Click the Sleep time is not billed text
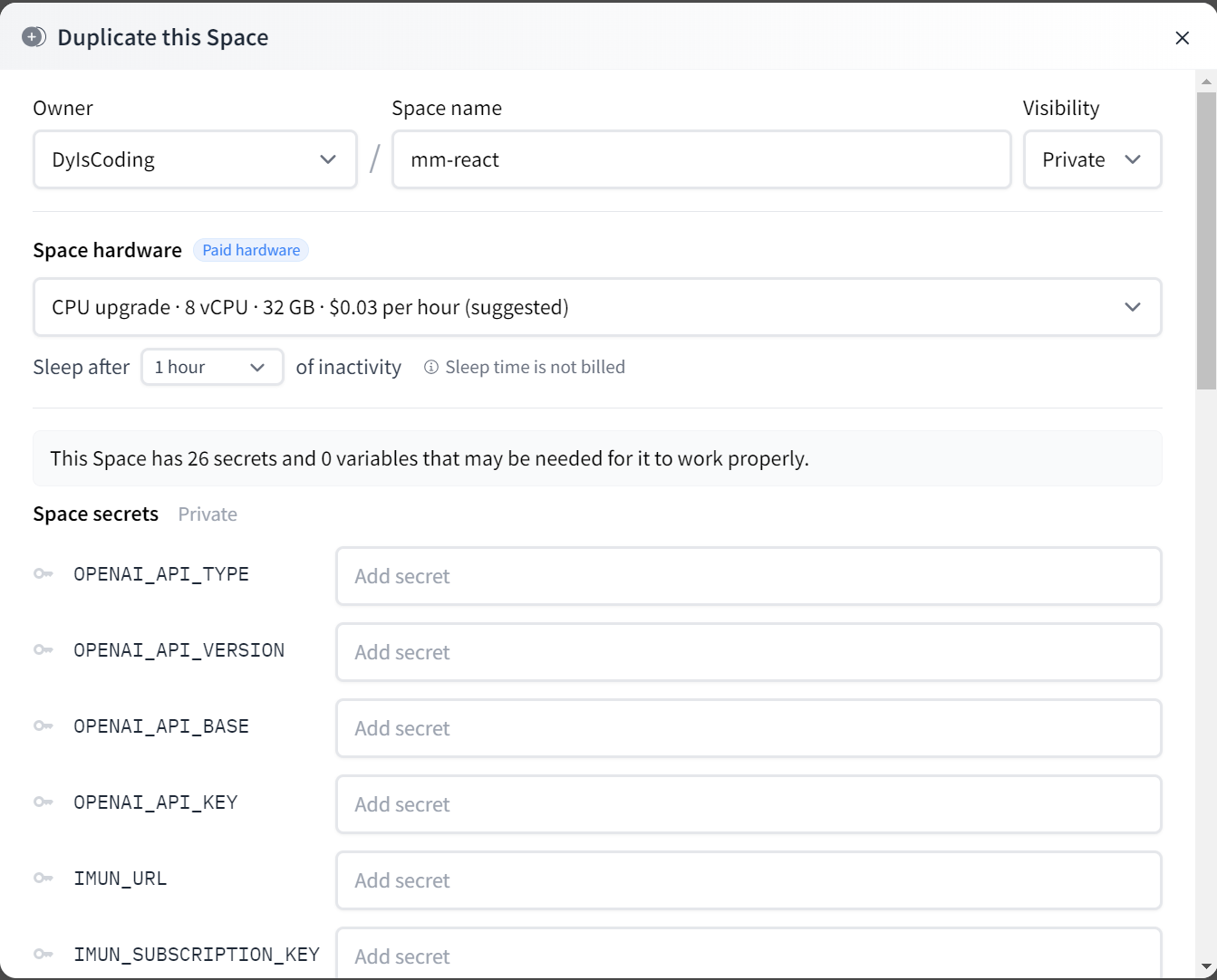 pos(535,367)
